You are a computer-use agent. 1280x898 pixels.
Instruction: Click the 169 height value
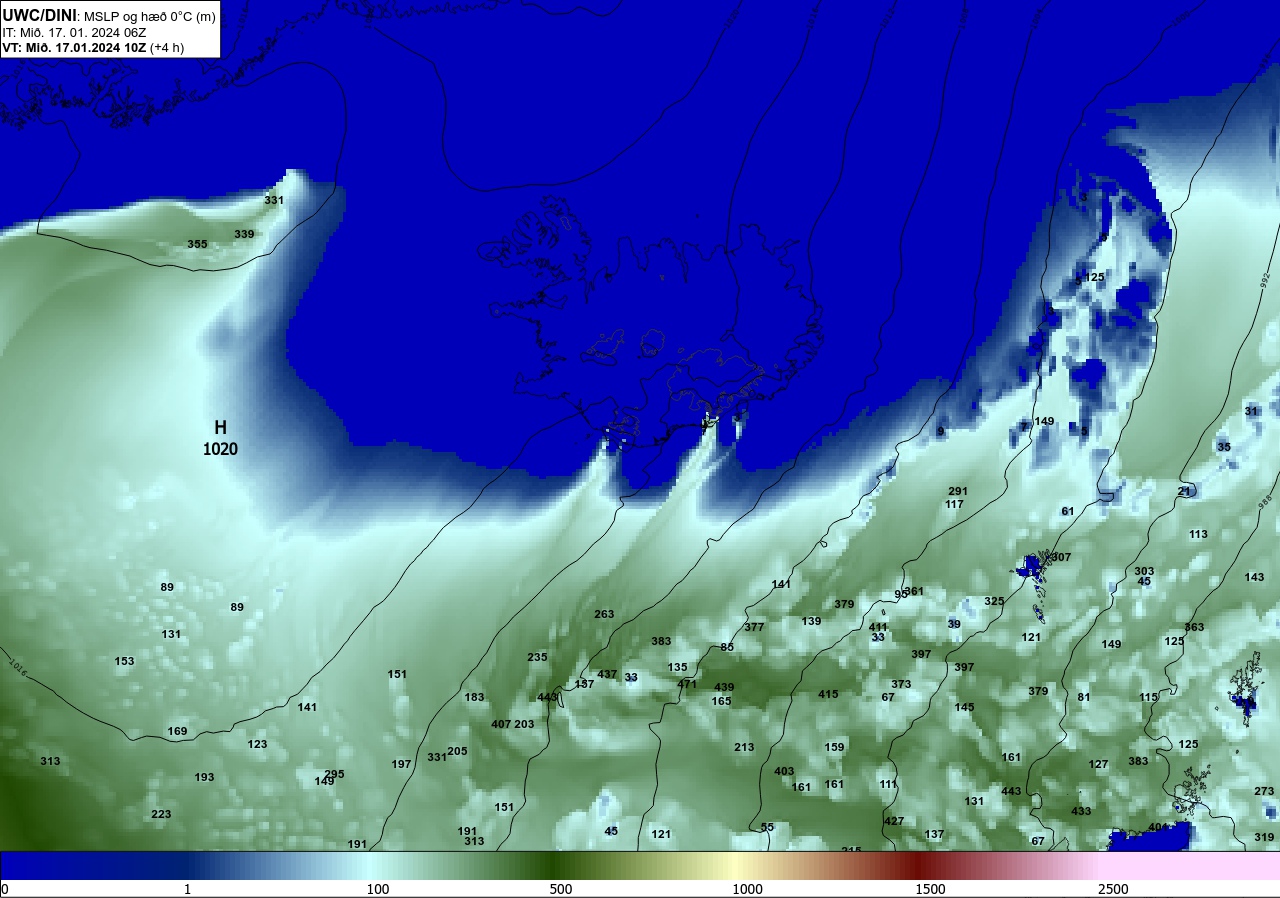[177, 731]
